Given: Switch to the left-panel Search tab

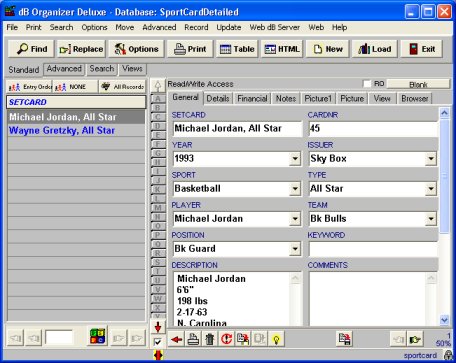Looking at the screenshot, I should tap(102, 69).
